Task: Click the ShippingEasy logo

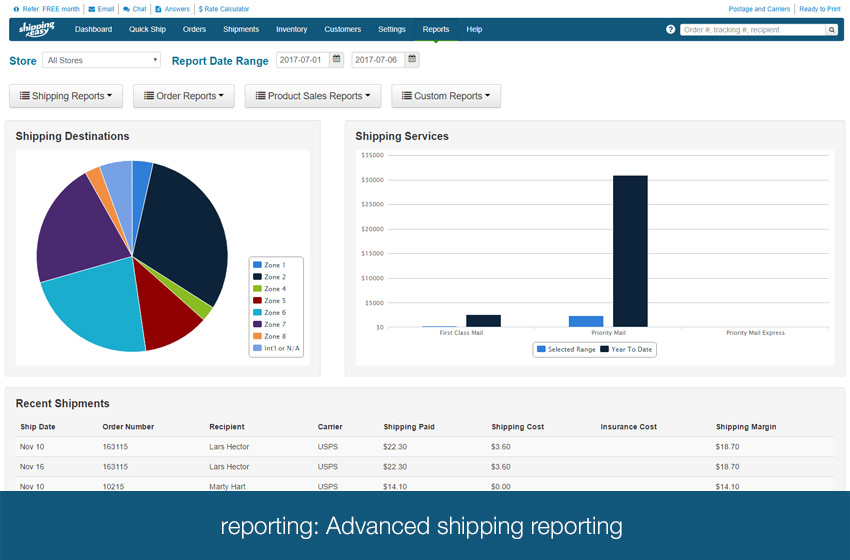Action: 37,29
